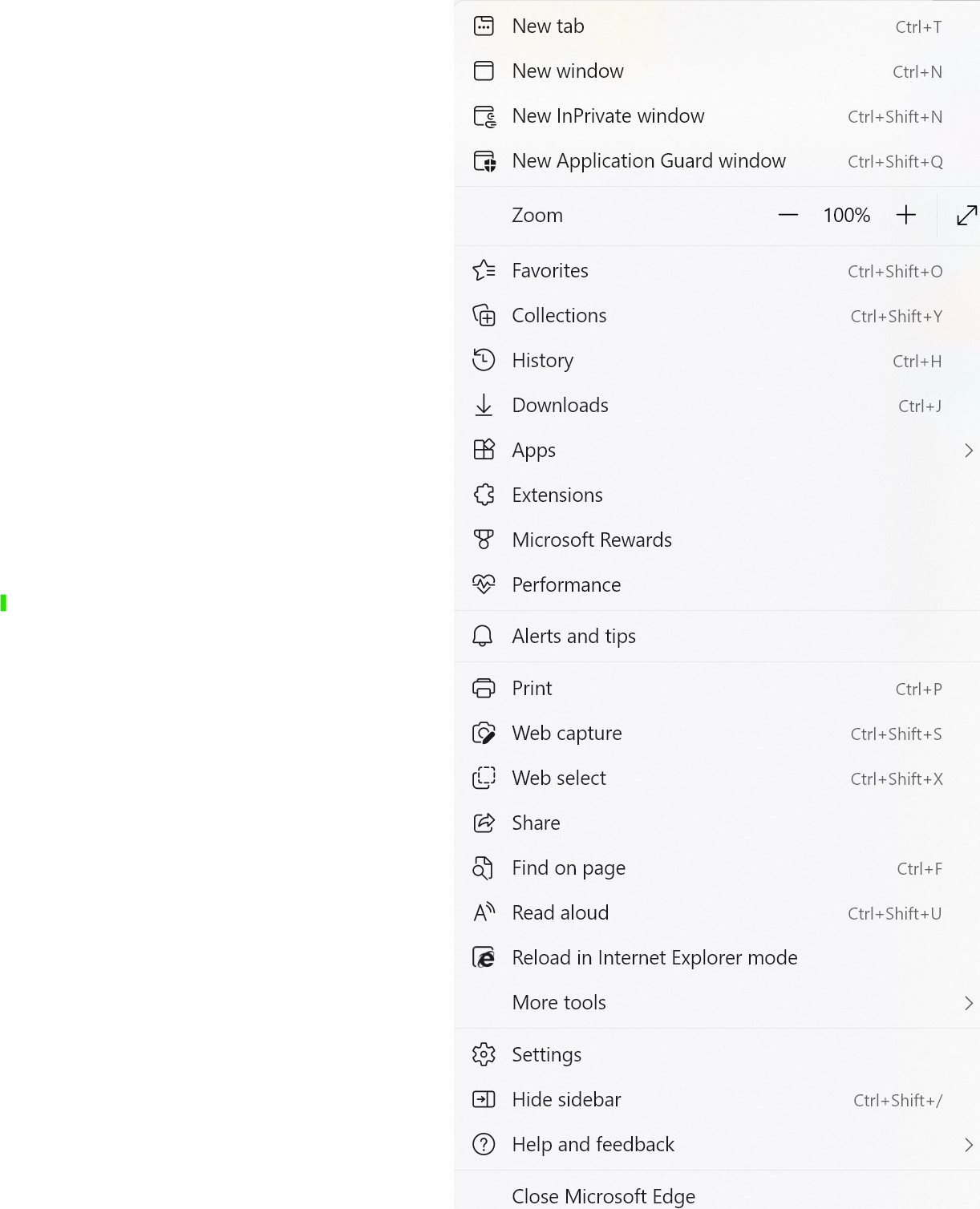Screen dimensions: 980x1209
Task: Select Reload in Internet Explorer mode
Action: click(654, 958)
